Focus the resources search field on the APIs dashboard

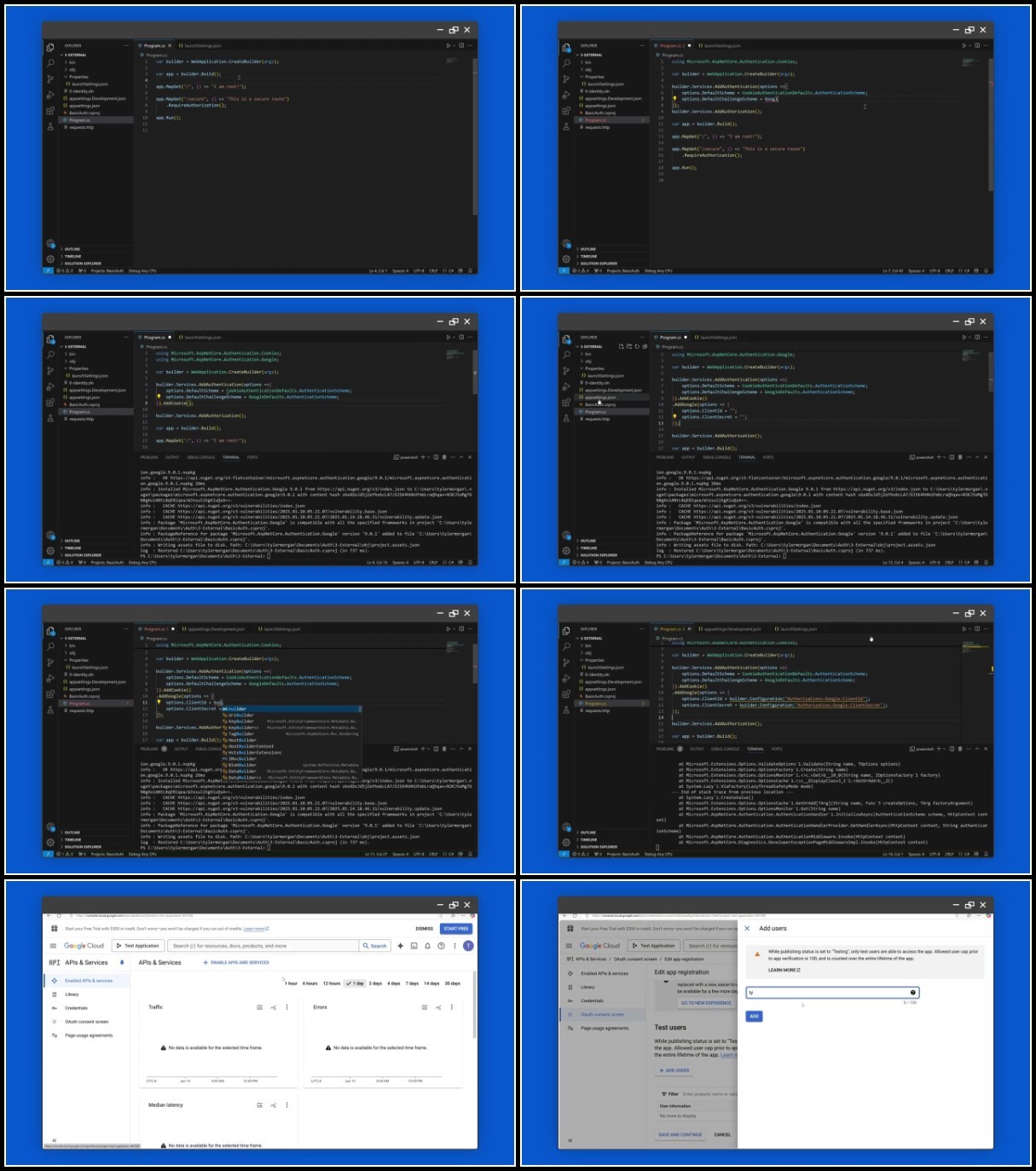[x=263, y=946]
